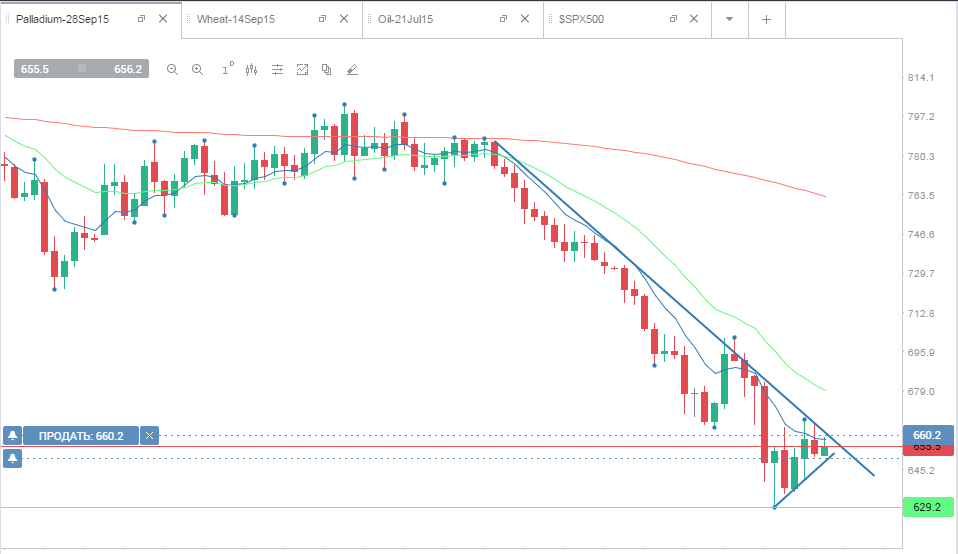Viewport: 958px width, 554px height.
Task: Click the 679.0 price axis value
Action: [x=921, y=392]
